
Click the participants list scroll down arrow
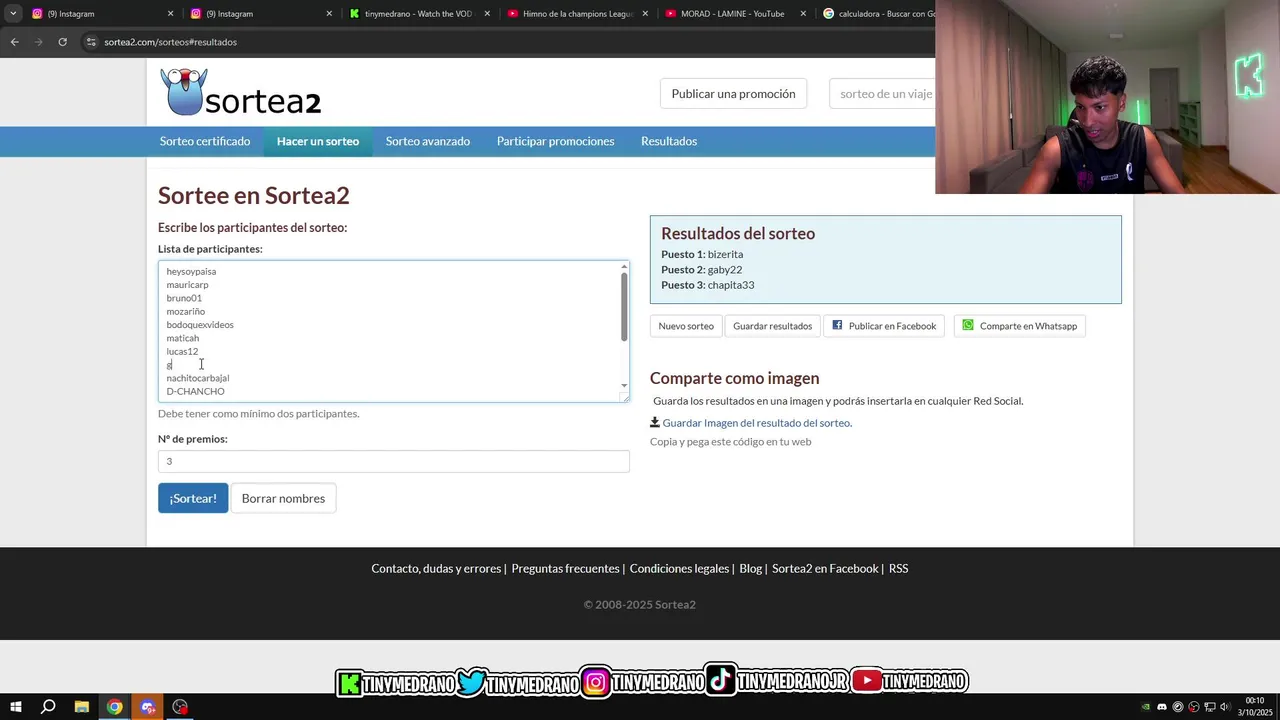(x=624, y=386)
